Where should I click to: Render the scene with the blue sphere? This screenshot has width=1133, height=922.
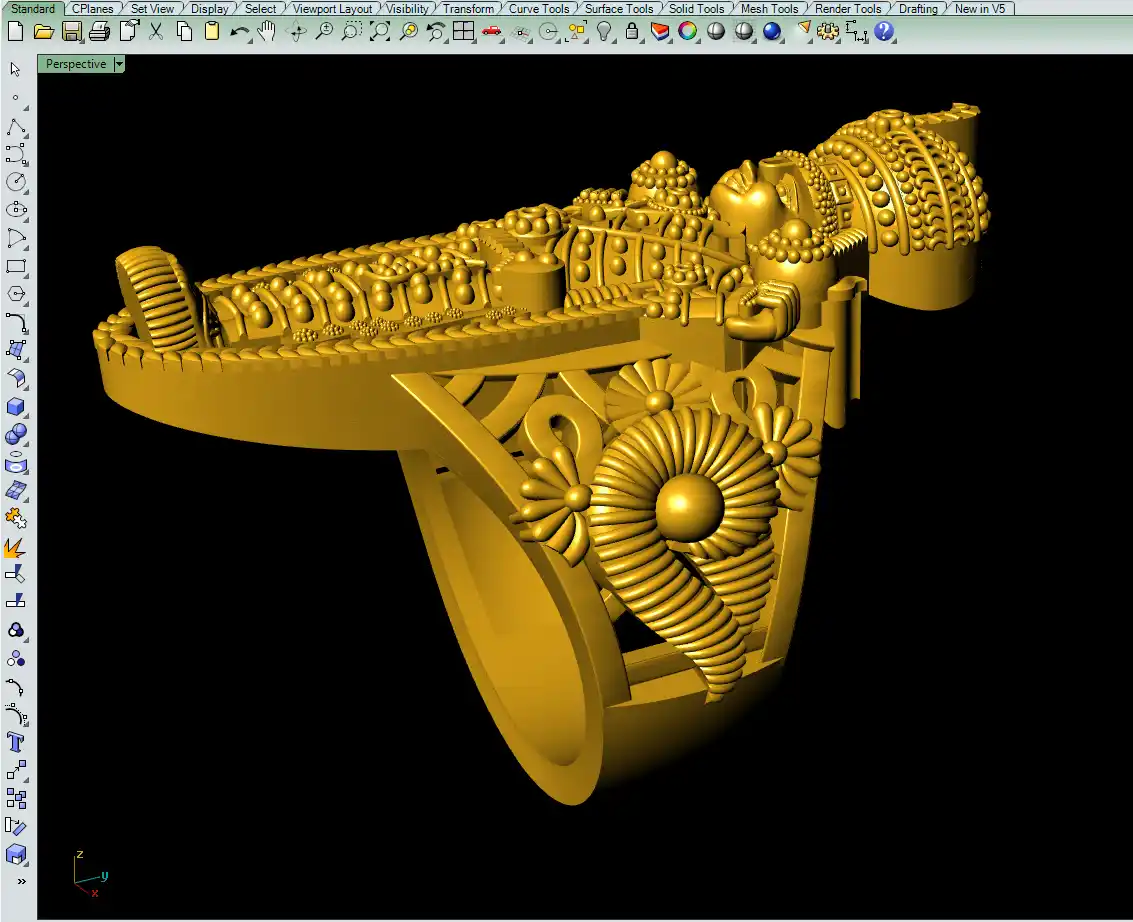(772, 32)
